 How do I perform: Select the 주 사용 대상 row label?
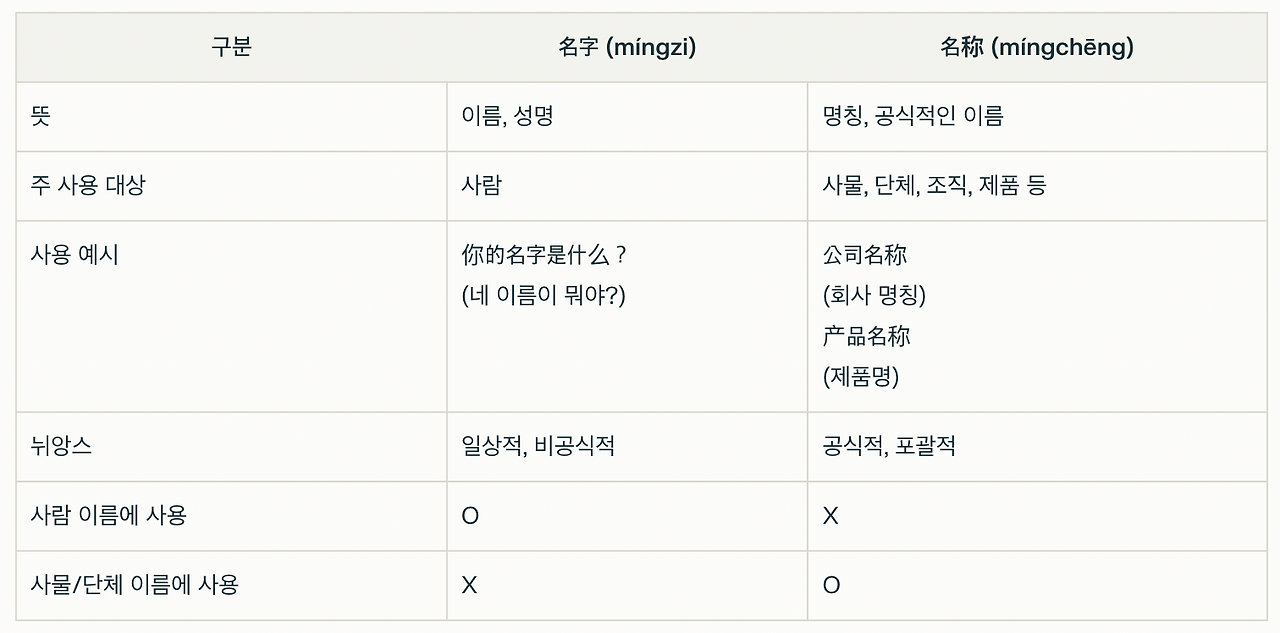pyautogui.click(x=88, y=185)
